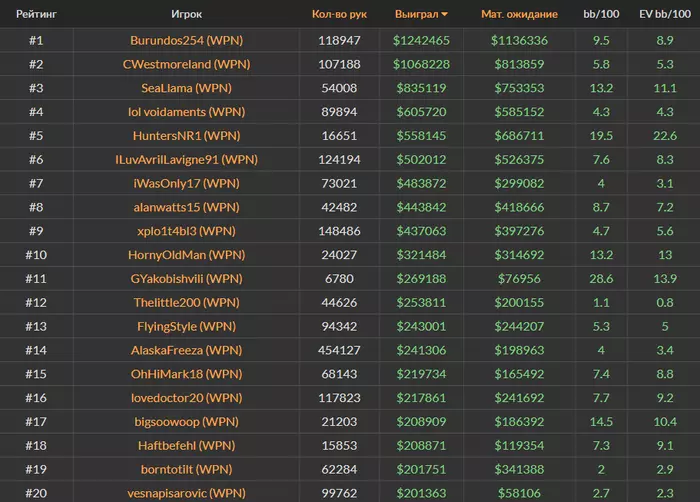Select winnings value $605720

(421, 112)
